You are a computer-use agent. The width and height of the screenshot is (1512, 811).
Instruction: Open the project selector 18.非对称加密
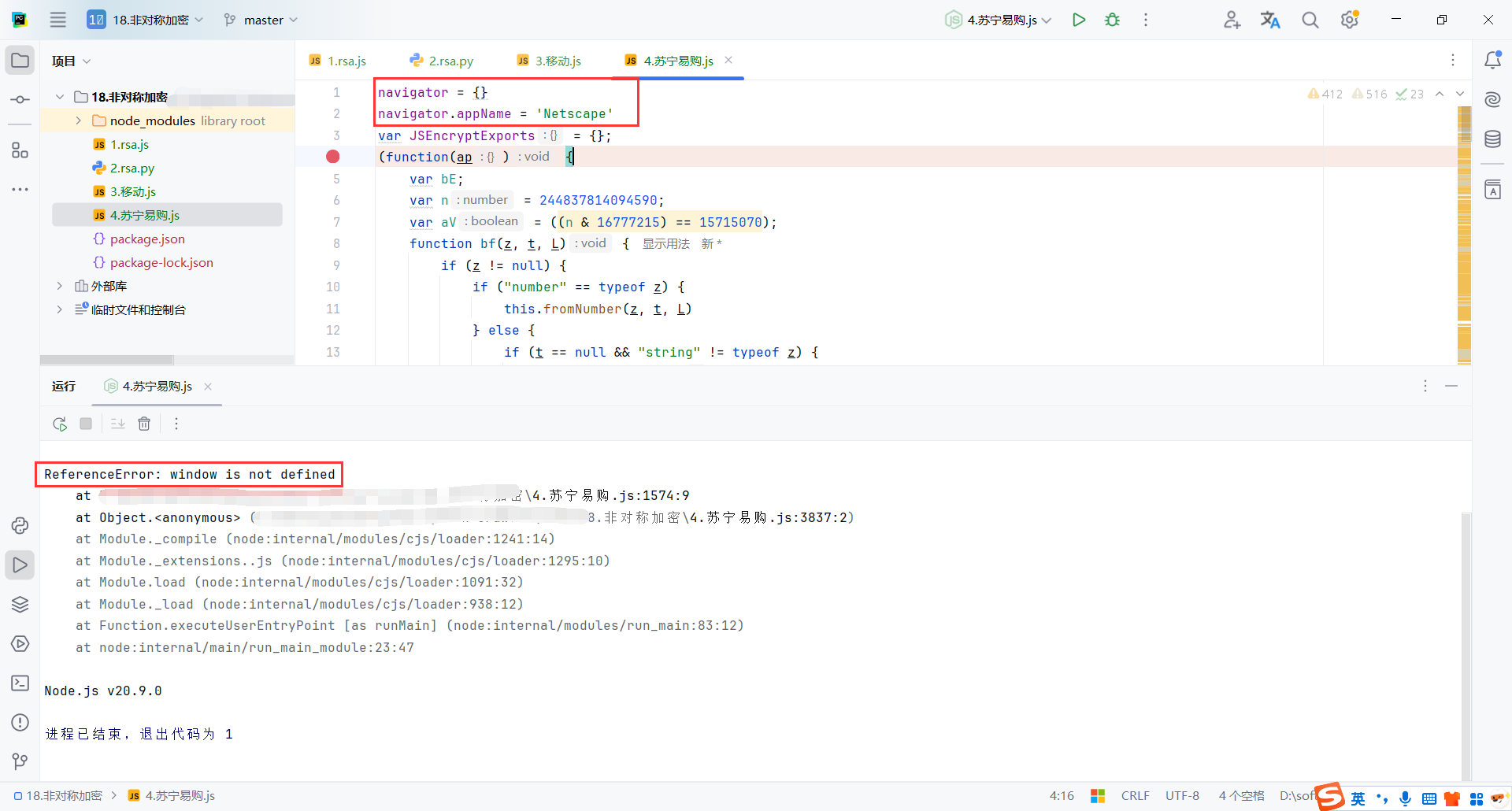click(x=145, y=20)
